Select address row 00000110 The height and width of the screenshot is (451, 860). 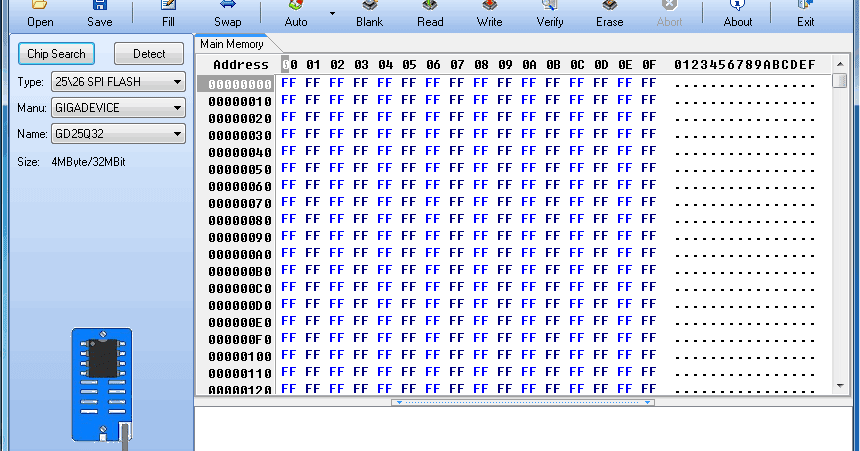(x=240, y=374)
